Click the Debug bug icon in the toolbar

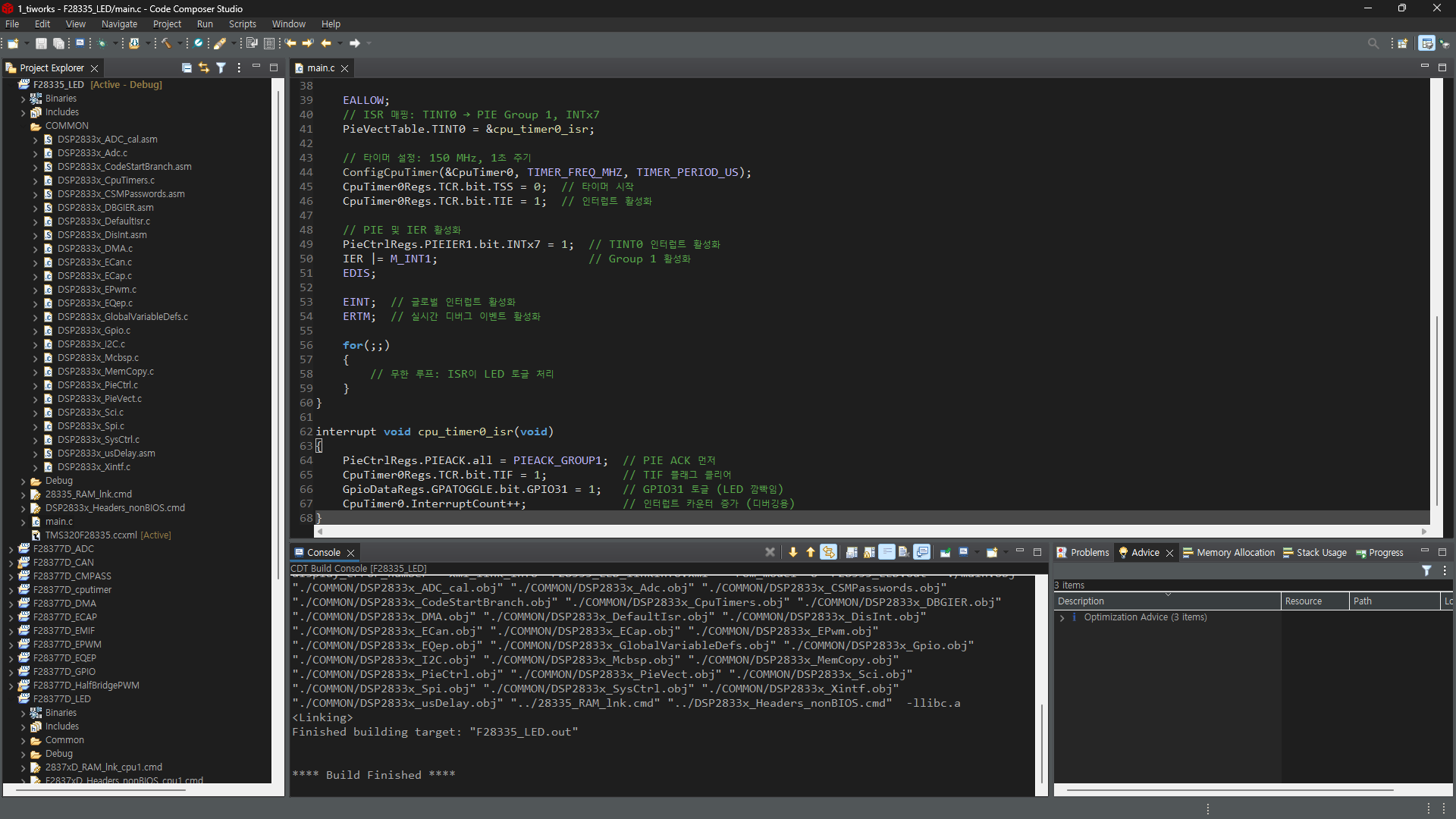tap(102, 43)
